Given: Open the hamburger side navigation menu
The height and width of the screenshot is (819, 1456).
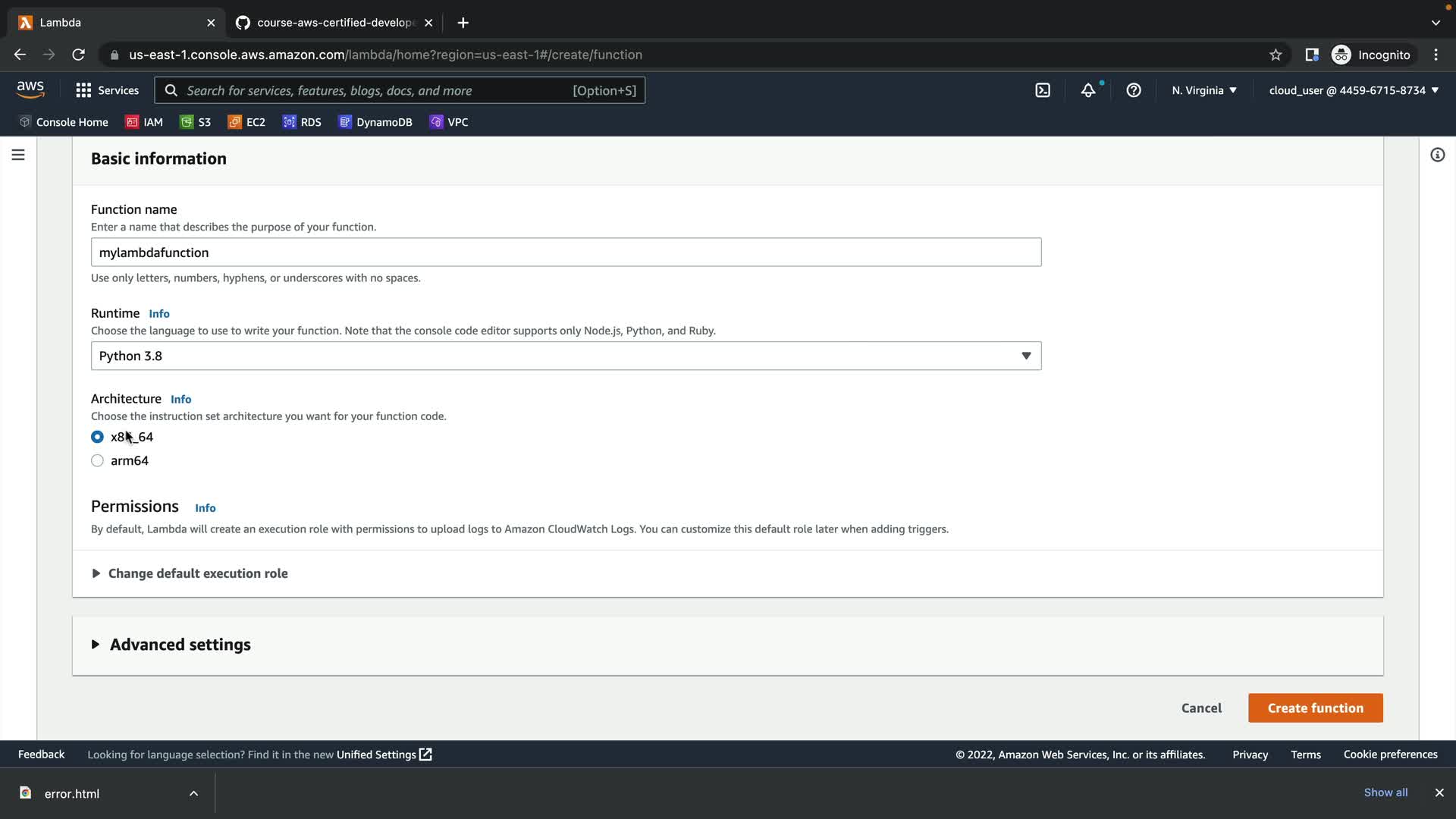Looking at the screenshot, I should tap(18, 155).
